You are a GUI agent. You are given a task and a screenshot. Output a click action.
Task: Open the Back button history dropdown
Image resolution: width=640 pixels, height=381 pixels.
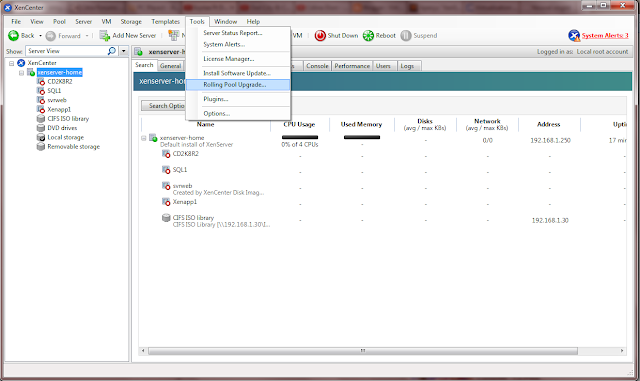point(40,36)
